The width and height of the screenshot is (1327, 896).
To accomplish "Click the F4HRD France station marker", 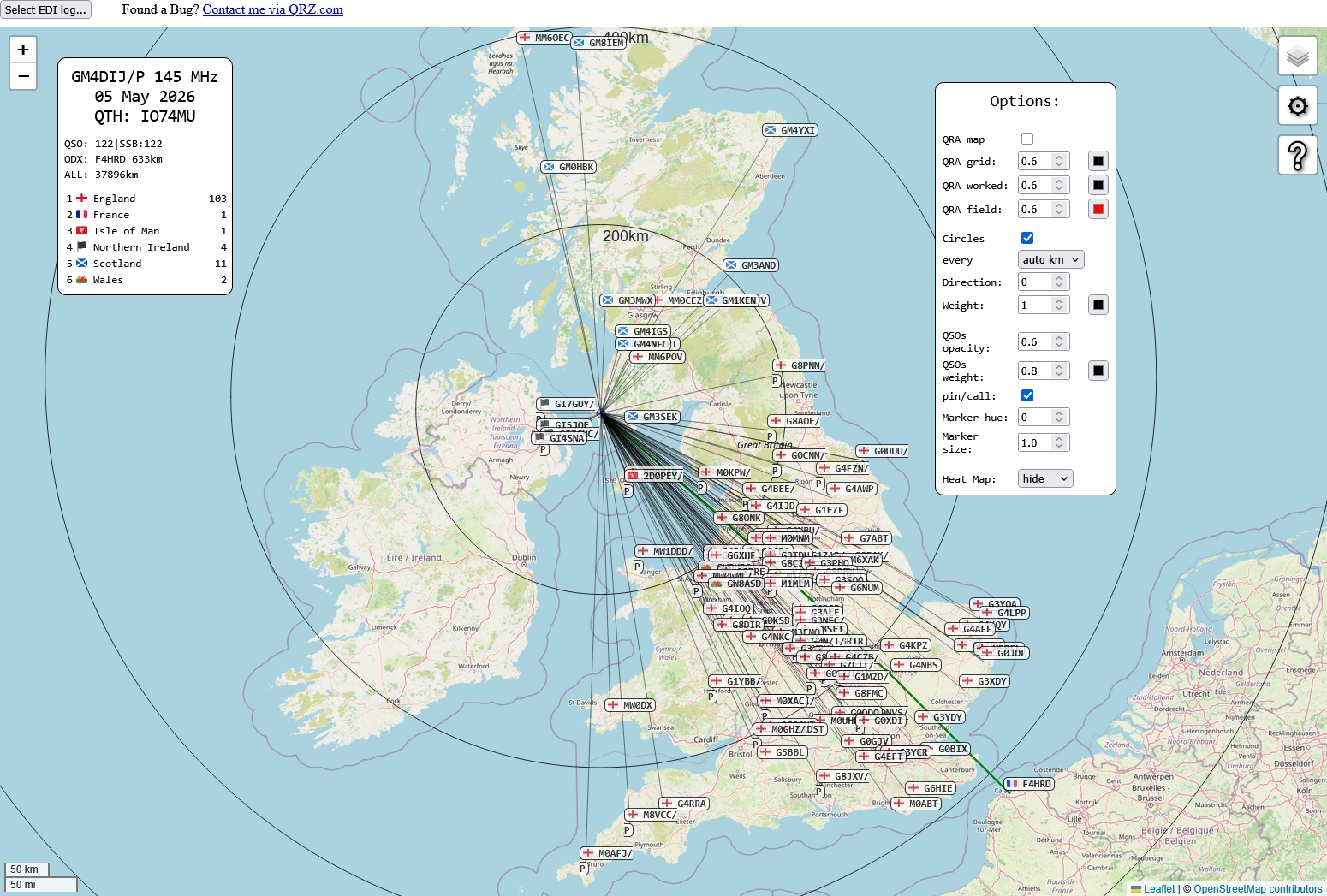I will (x=1029, y=784).
